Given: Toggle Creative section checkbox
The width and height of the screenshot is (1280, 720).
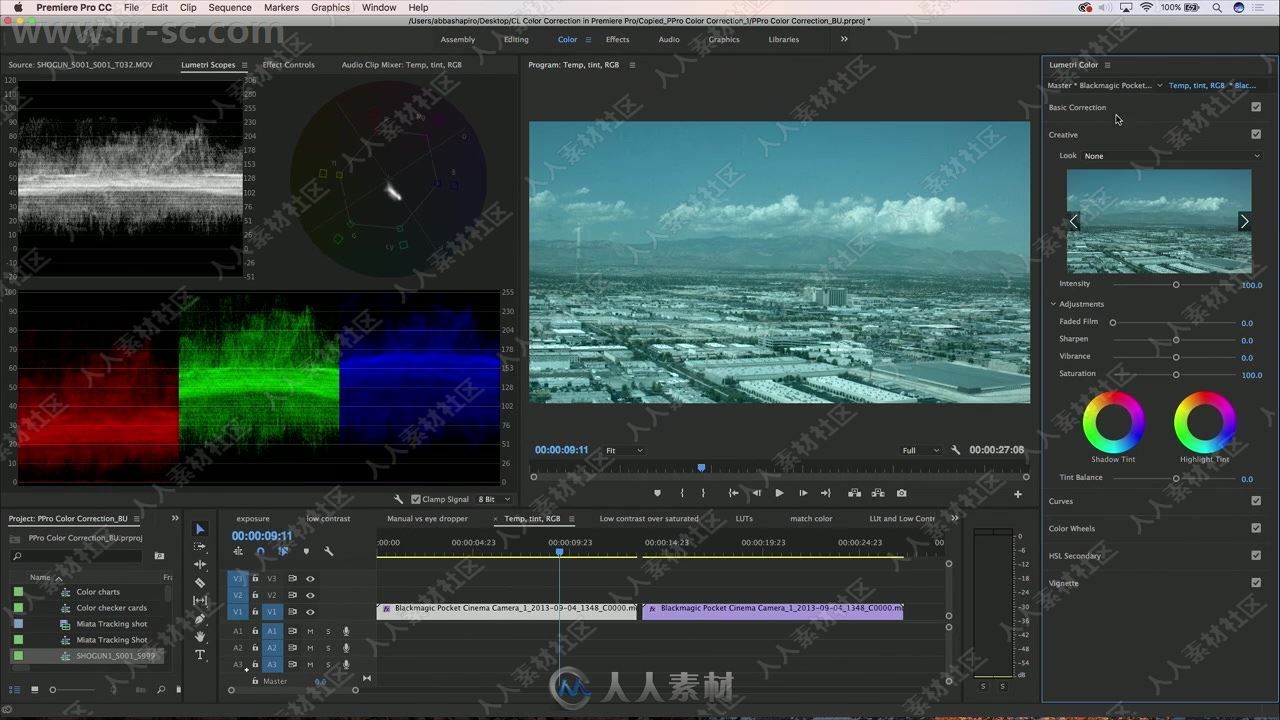Looking at the screenshot, I should (x=1256, y=134).
